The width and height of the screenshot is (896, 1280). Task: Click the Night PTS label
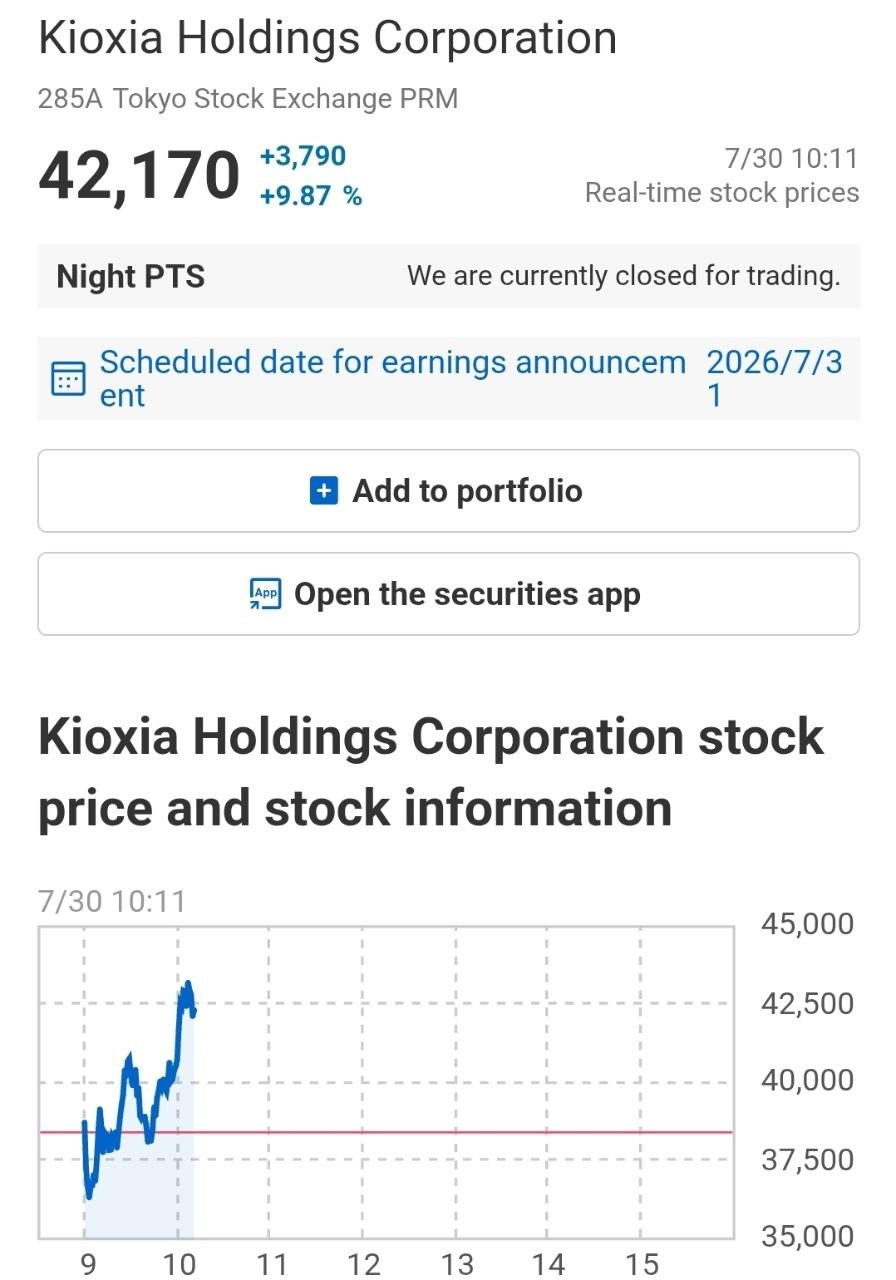point(131,276)
